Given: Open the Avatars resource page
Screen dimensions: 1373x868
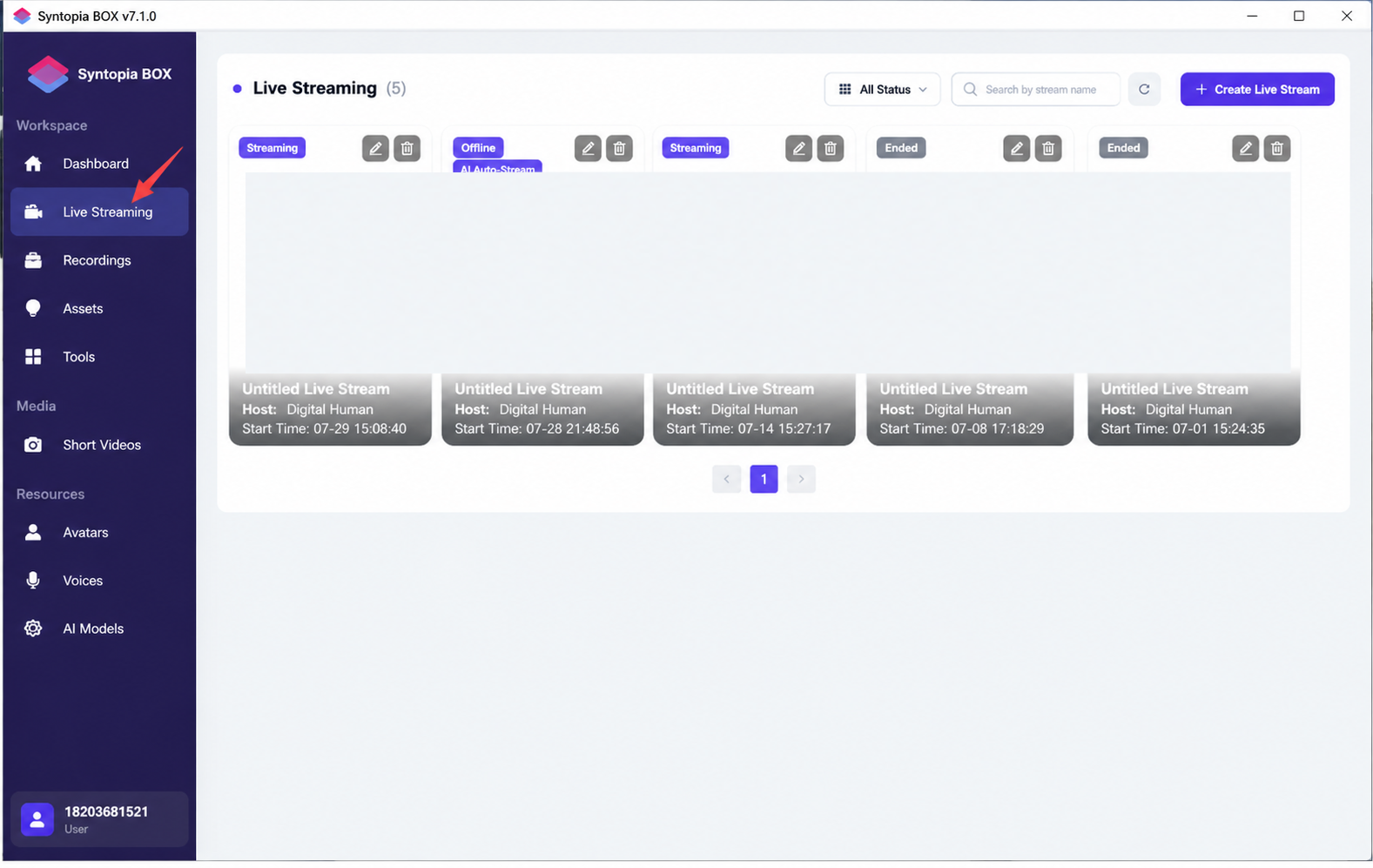Looking at the screenshot, I should point(99,533).
